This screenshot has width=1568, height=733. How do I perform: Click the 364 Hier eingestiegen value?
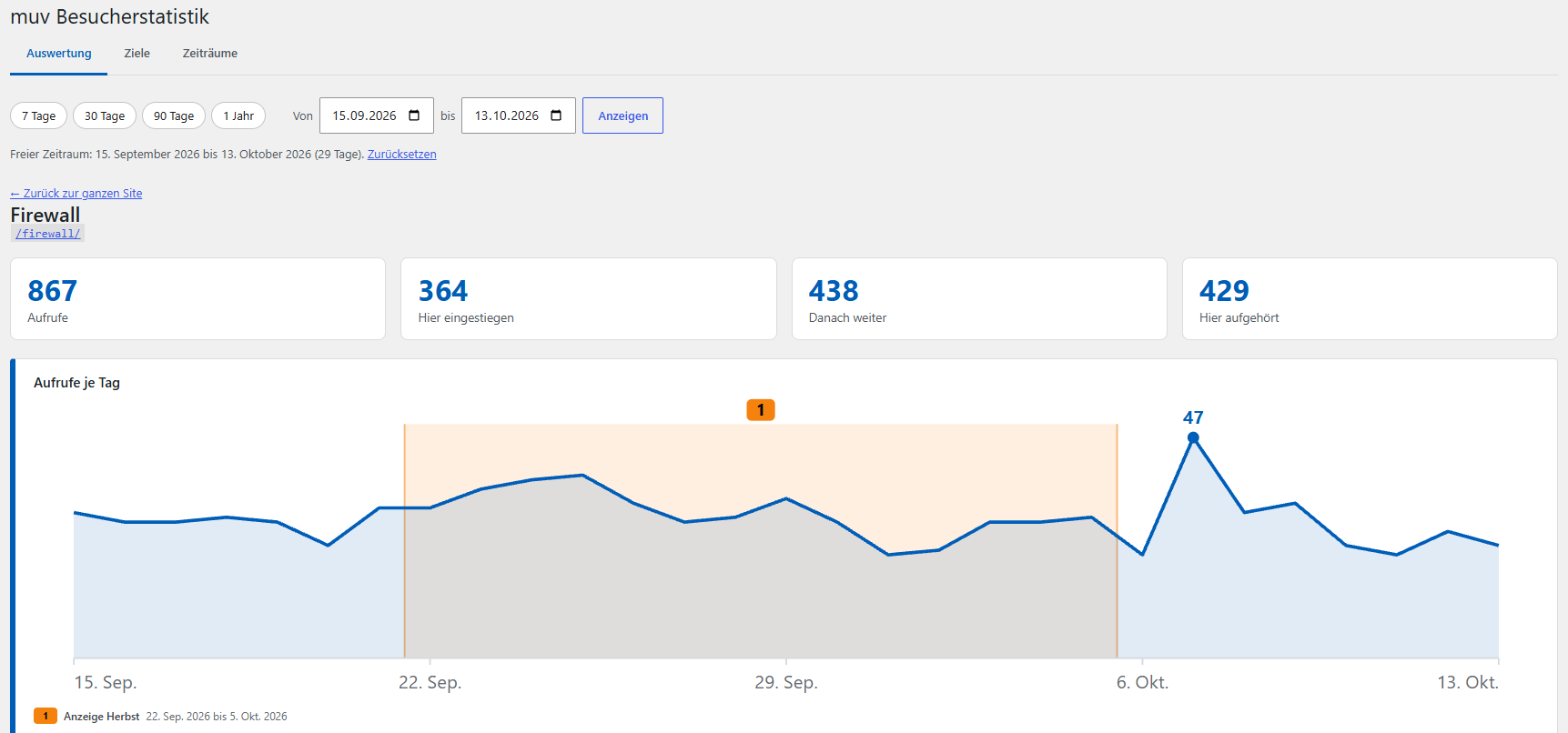(x=443, y=291)
